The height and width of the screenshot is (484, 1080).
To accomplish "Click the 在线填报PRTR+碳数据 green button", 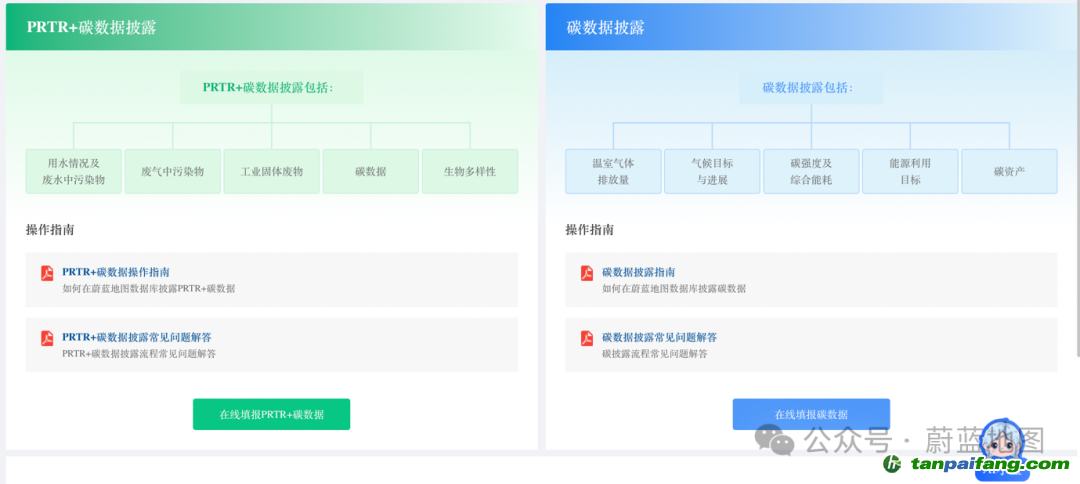I will (x=271, y=414).
